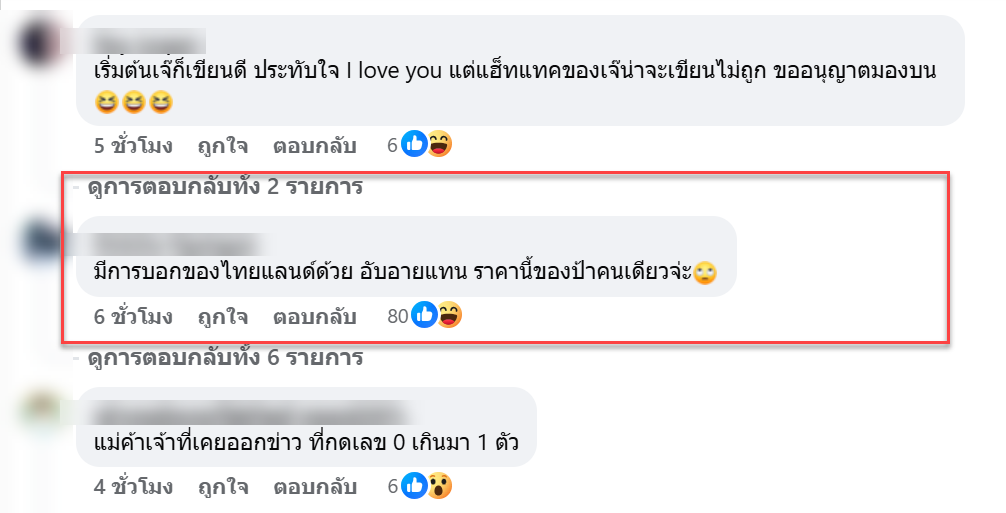Click the laughing reaction emoji on the top comment
This screenshot has width=1006, height=513.
439,145
